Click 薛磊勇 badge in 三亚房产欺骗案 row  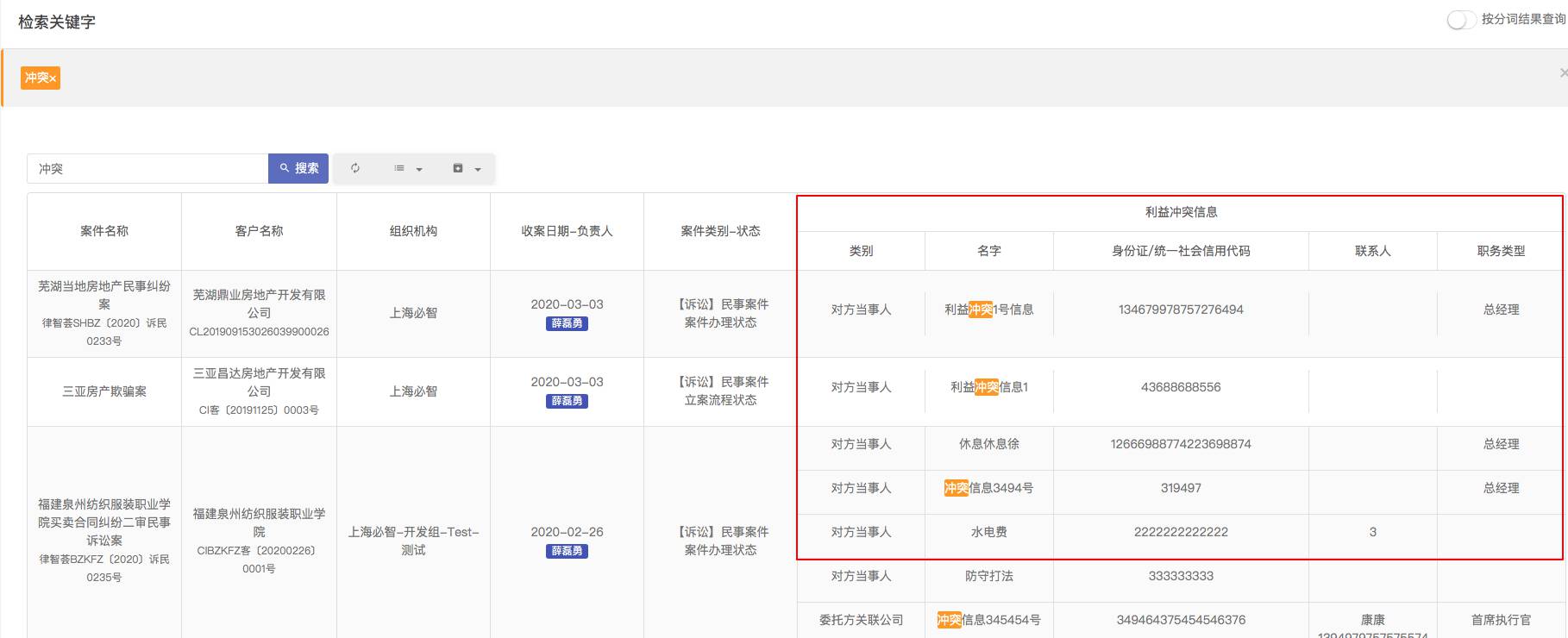pos(567,401)
